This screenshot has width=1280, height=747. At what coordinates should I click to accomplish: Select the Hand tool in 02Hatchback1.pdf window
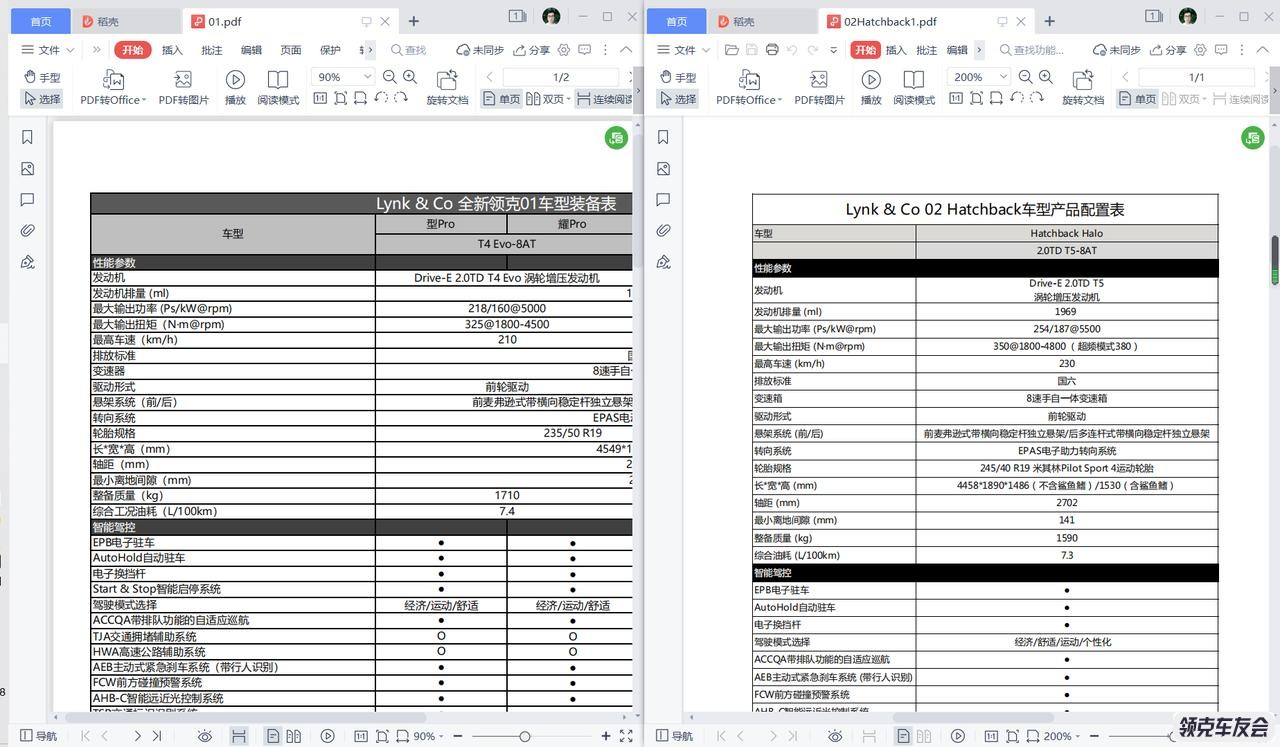677,77
